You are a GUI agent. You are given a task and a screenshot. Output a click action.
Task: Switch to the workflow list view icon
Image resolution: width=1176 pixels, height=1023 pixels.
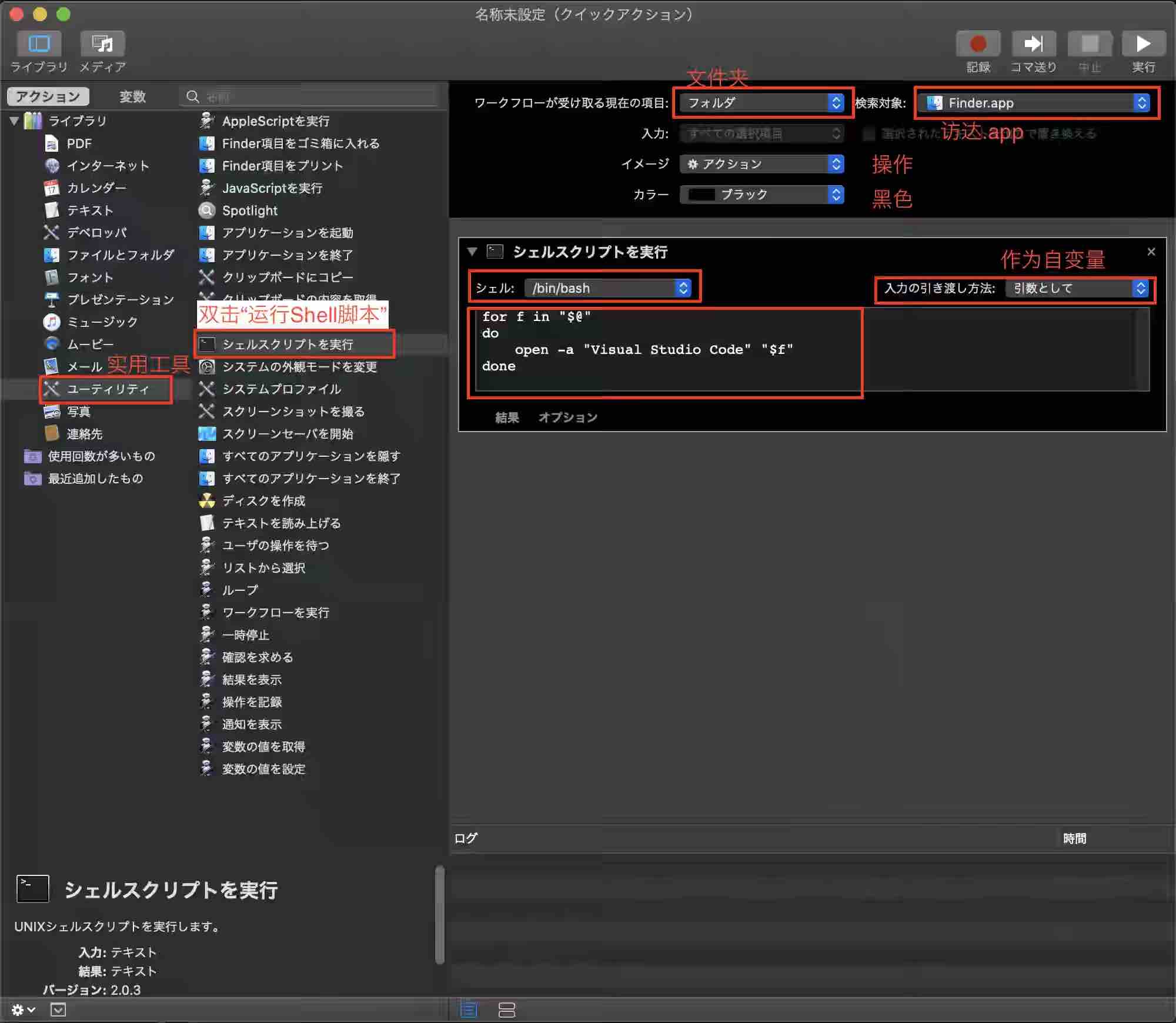point(469,1010)
